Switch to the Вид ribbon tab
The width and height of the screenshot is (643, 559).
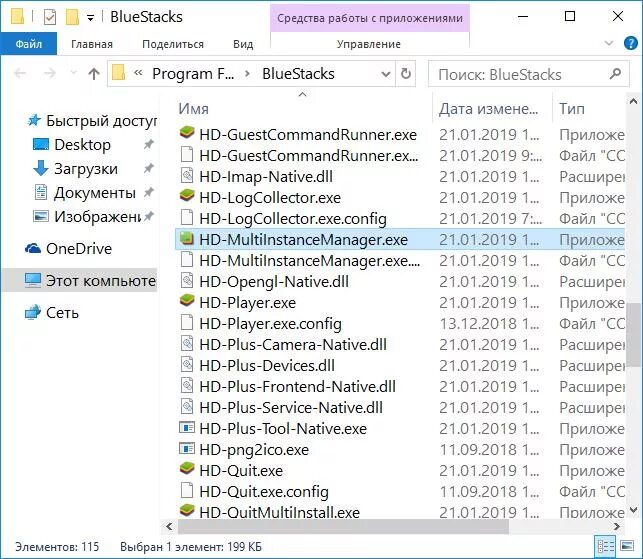pos(243,44)
